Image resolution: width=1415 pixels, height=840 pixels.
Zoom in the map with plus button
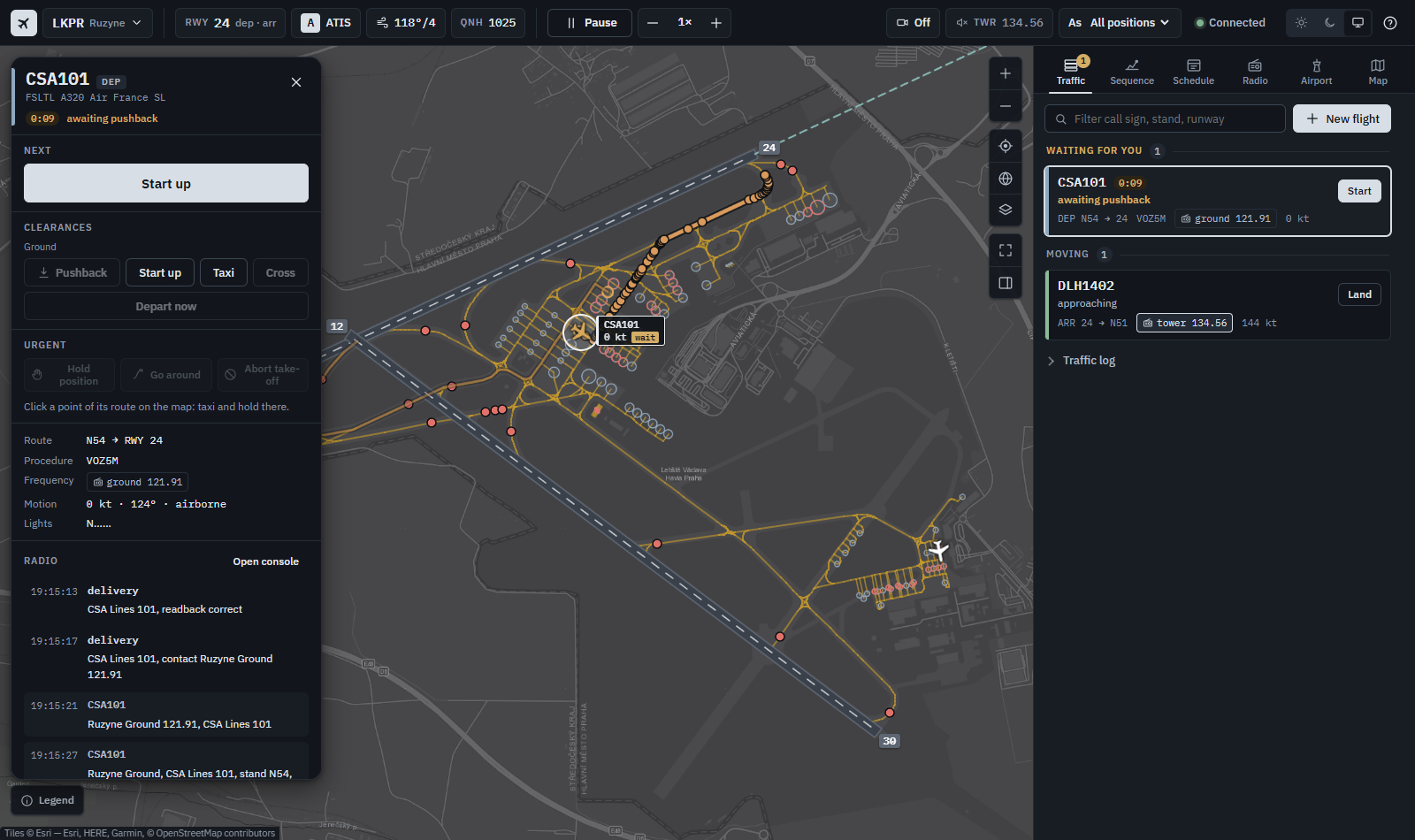1006,73
